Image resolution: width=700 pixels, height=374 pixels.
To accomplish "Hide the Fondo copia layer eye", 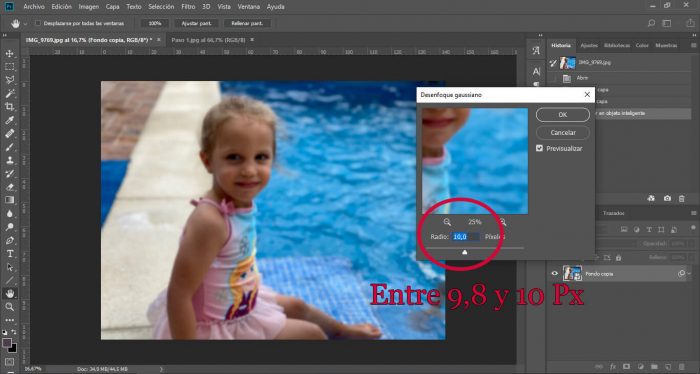I will (x=554, y=274).
